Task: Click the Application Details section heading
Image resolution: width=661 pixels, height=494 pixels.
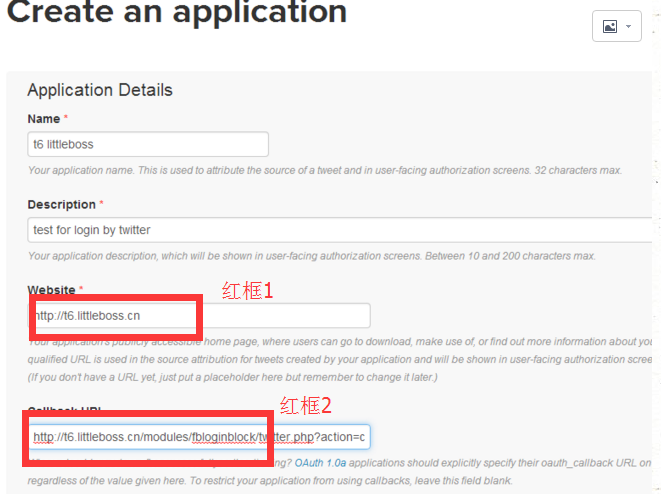Action: [100, 90]
